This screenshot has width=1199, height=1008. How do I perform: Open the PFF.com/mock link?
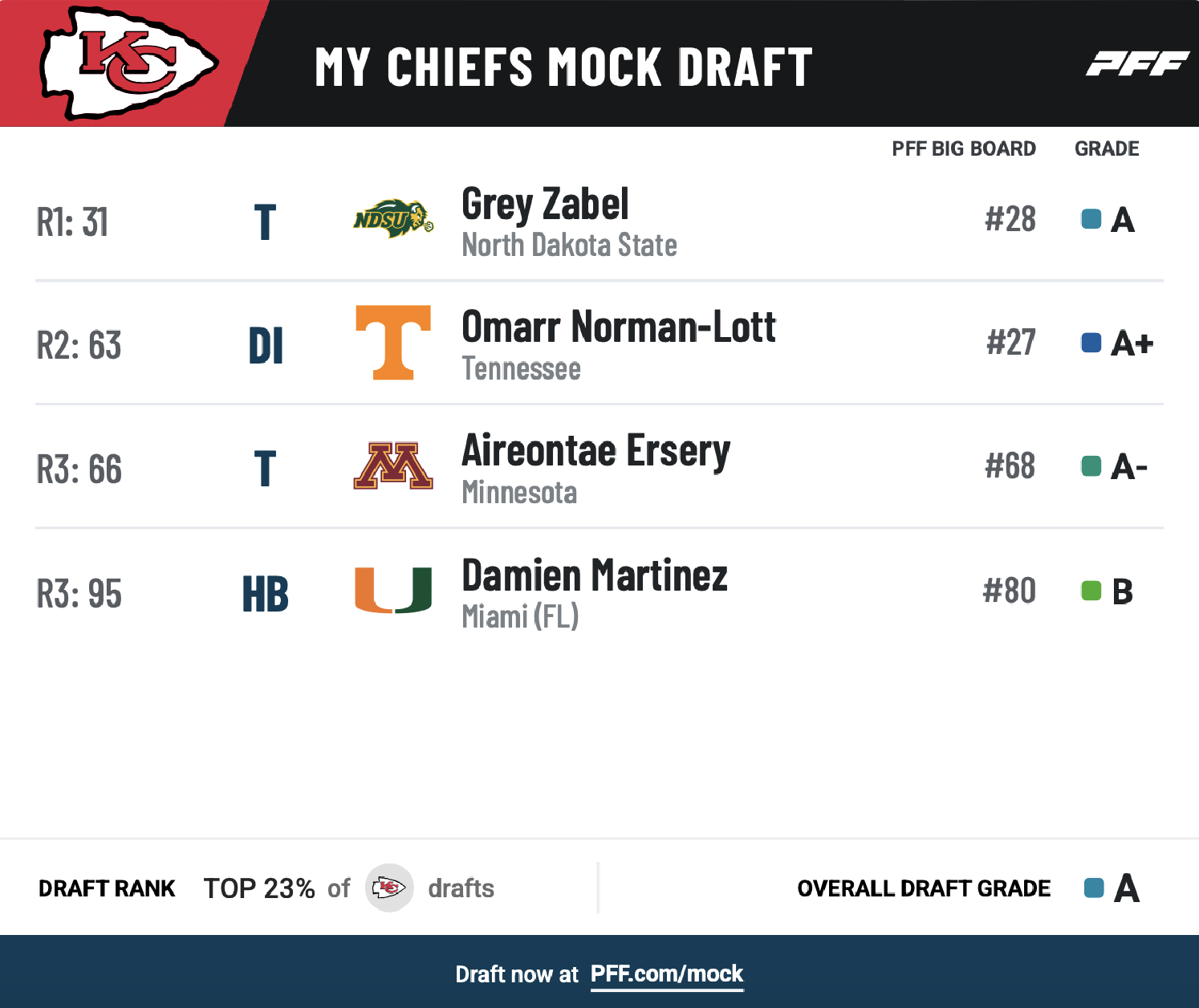coord(667,974)
